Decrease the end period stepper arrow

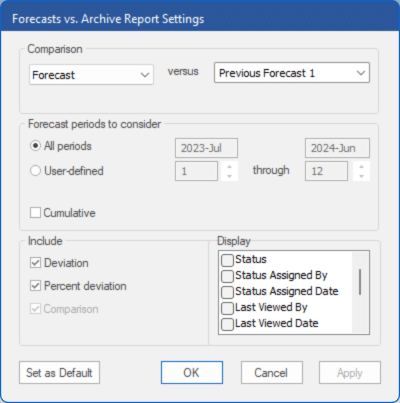tap(362, 176)
